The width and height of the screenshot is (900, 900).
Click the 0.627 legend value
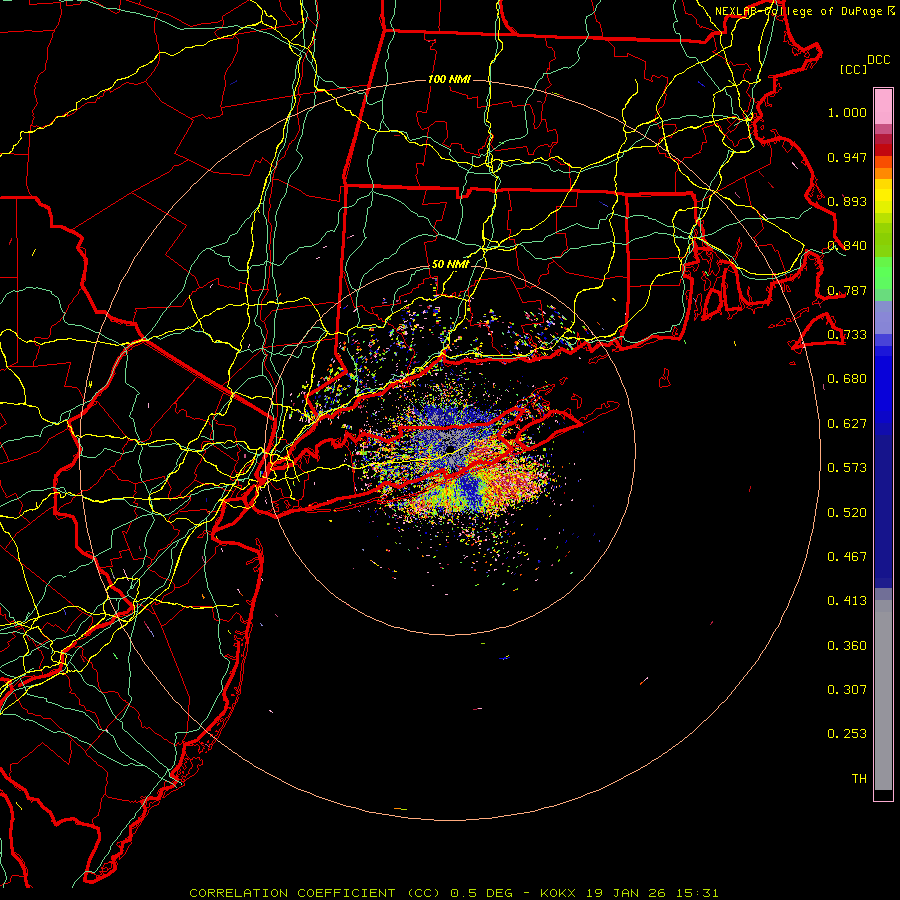(847, 424)
